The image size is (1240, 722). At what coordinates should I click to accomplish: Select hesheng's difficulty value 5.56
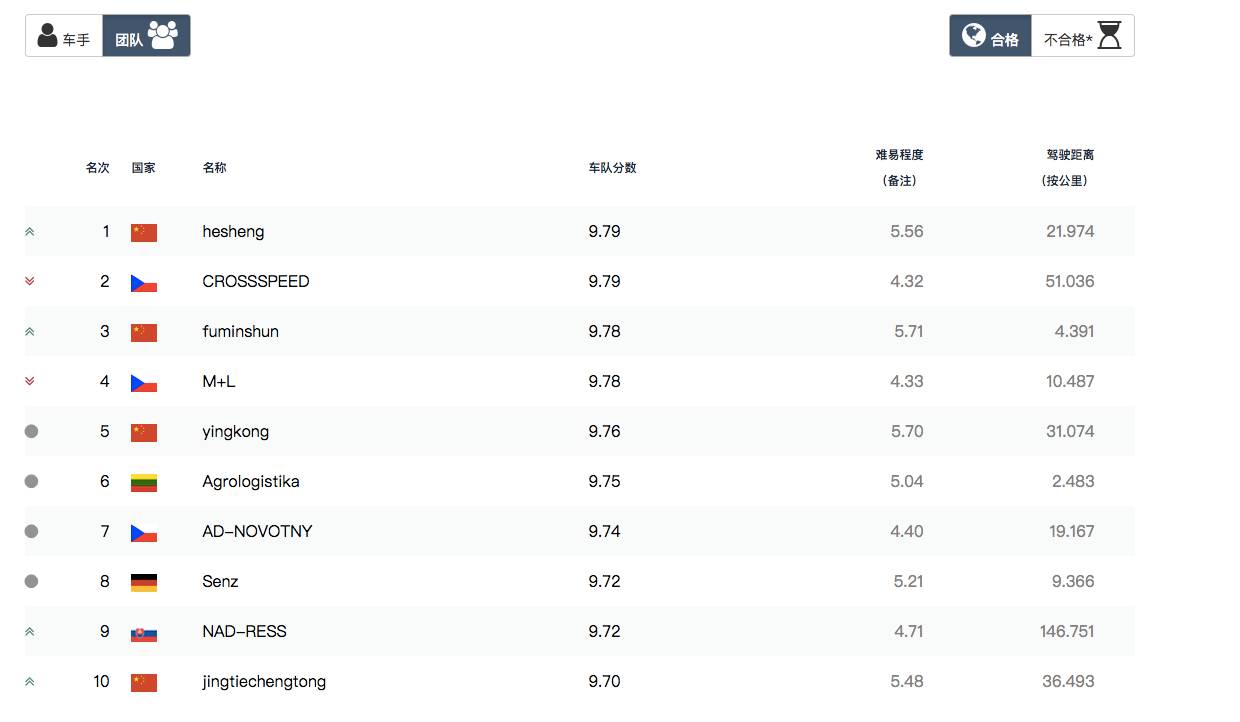click(907, 231)
